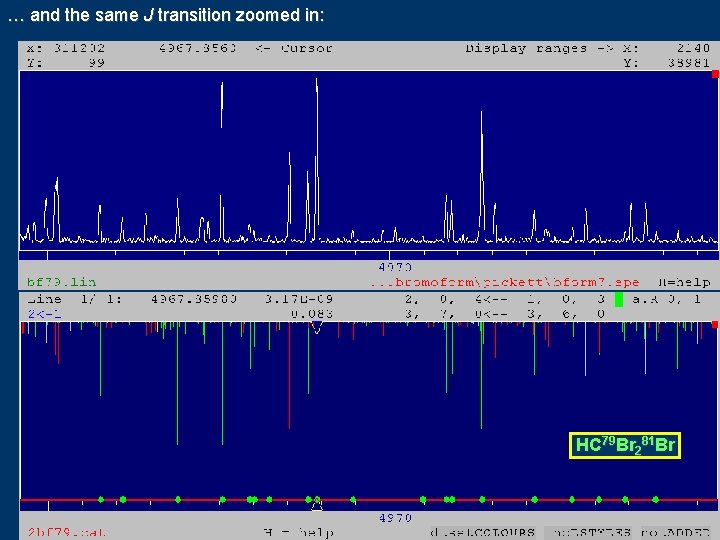The image size is (720, 540).
Task: Select the 0.083 value in line info
Action: tap(312, 314)
